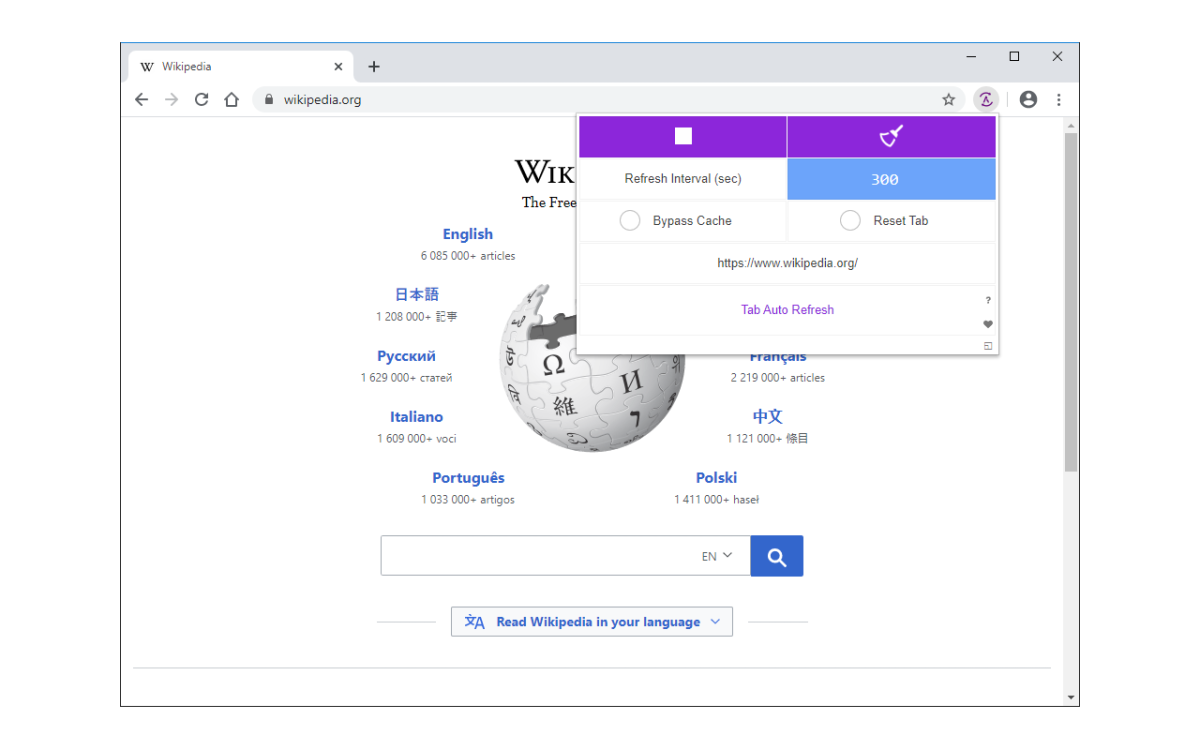Screen dimensions: 1200x750
Task: Select the Wikipedia browser tab
Action: (x=230, y=67)
